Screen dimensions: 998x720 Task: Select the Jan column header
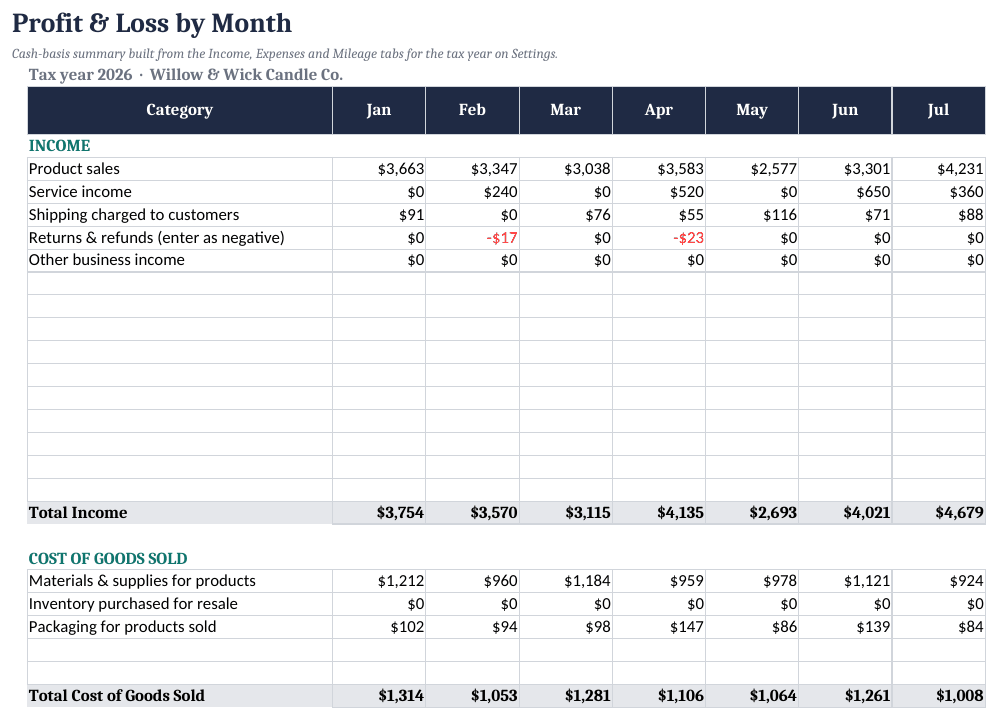click(x=379, y=110)
